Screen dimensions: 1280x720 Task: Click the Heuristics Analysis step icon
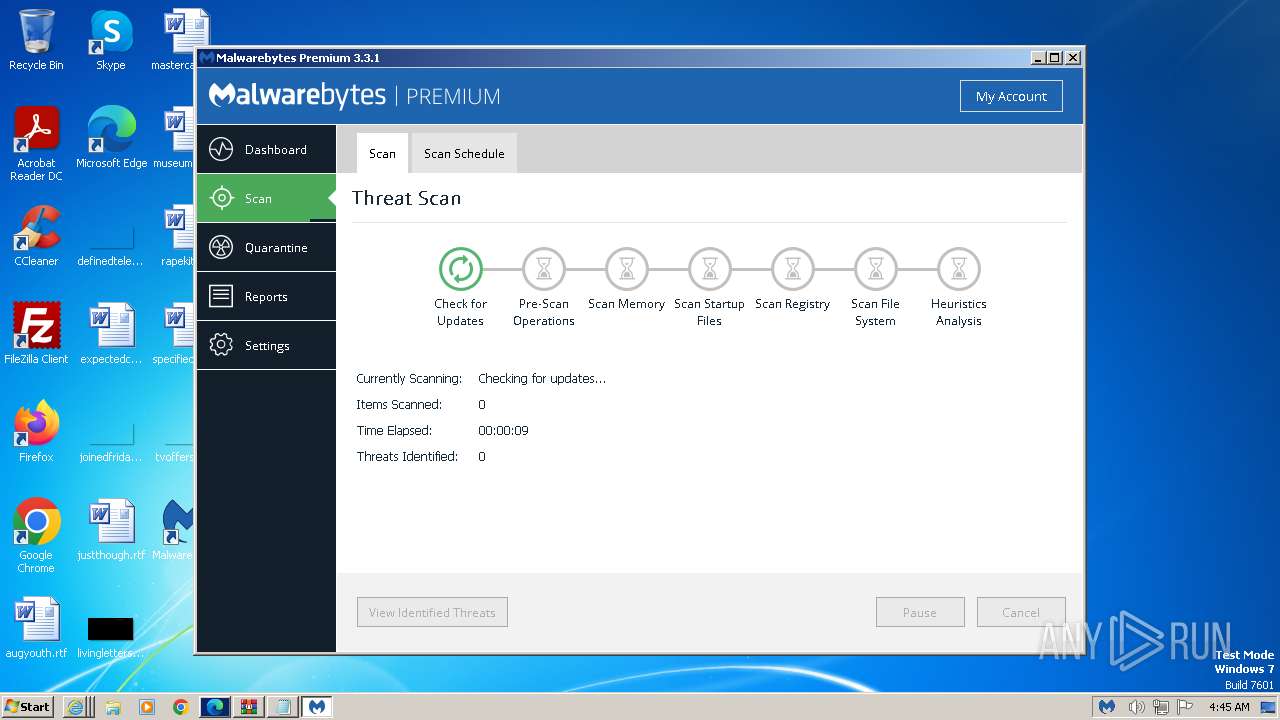(x=959, y=269)
